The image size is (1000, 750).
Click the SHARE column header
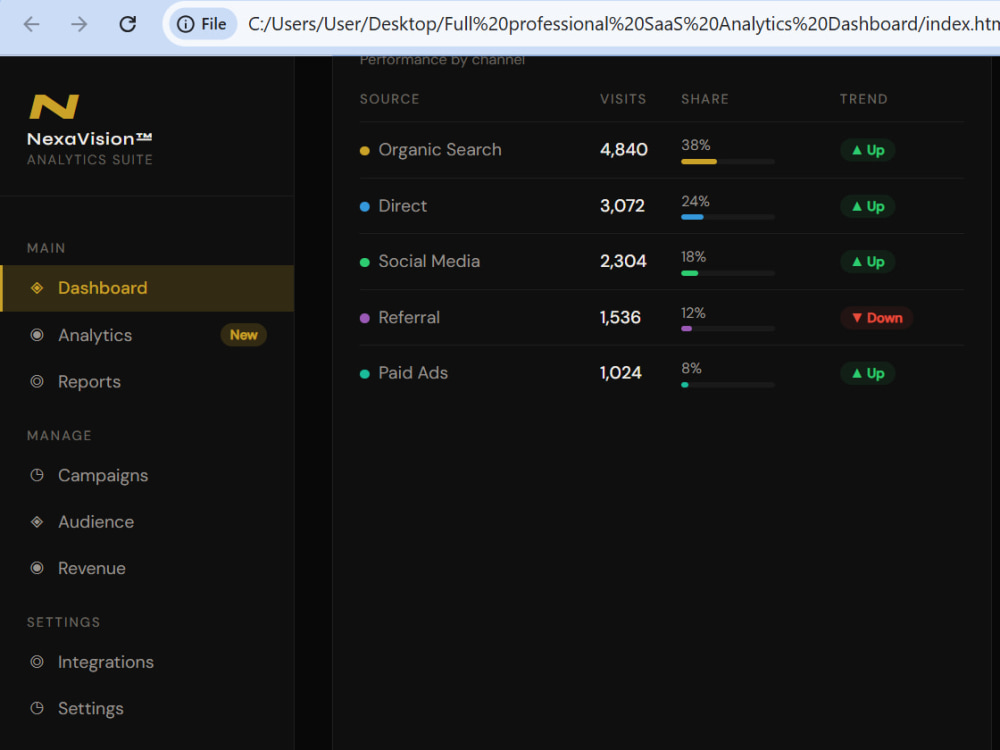point(705,99)
